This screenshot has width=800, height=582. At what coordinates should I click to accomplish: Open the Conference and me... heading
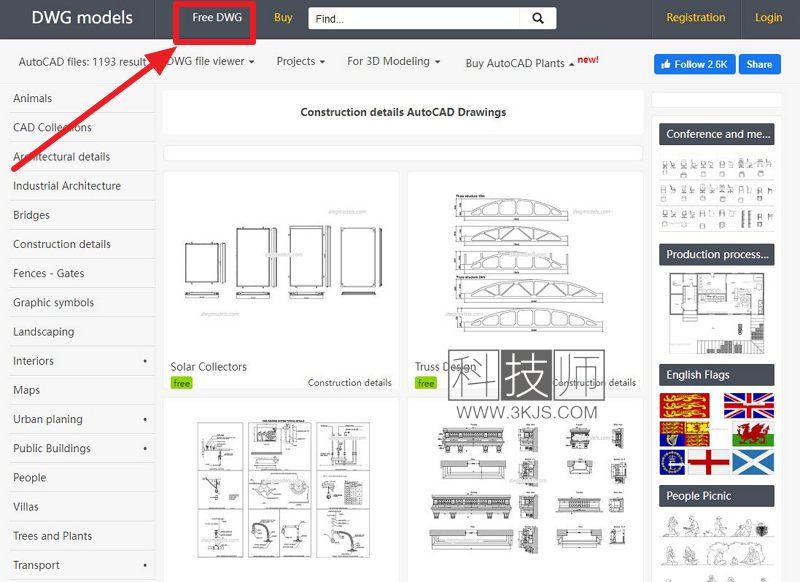pos(717,134)
